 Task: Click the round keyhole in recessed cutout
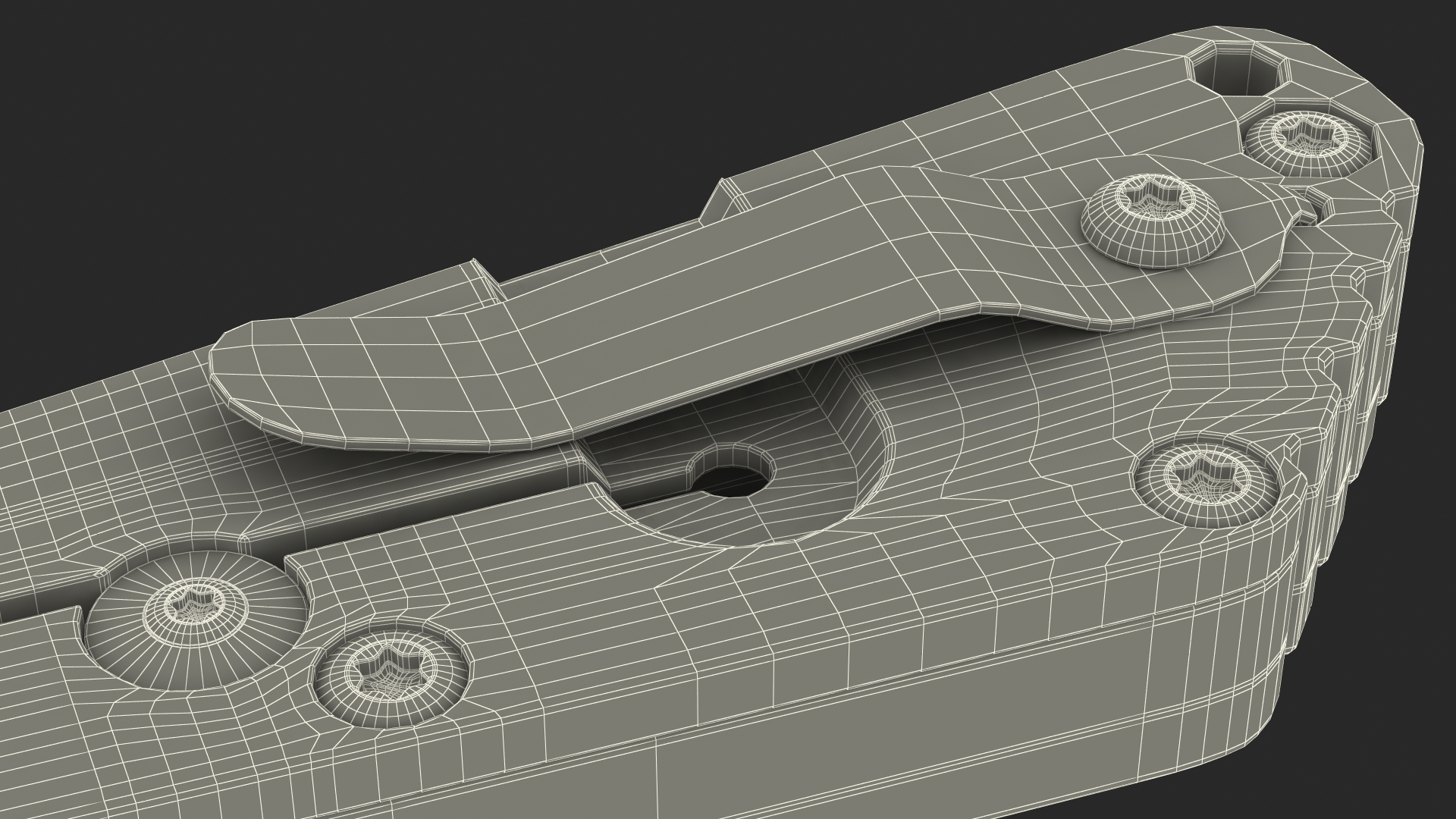click(x=732, y=484)
